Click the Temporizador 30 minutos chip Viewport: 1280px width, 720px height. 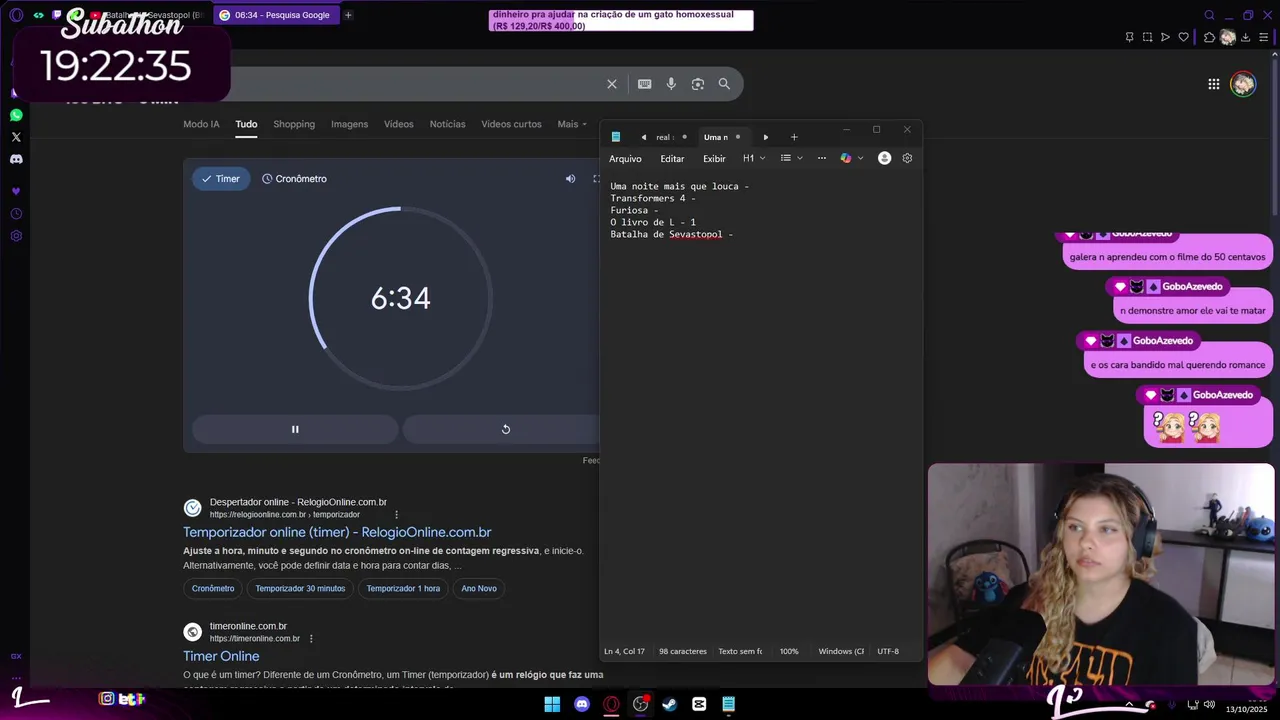click(300, 588)
